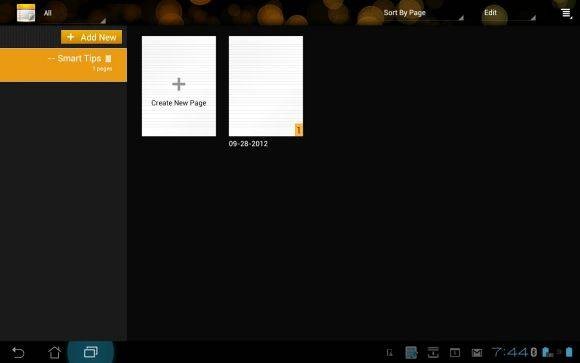Click the Create New Page tile
This screenshot has height=363, width=580.
click(x=179, y=86)
